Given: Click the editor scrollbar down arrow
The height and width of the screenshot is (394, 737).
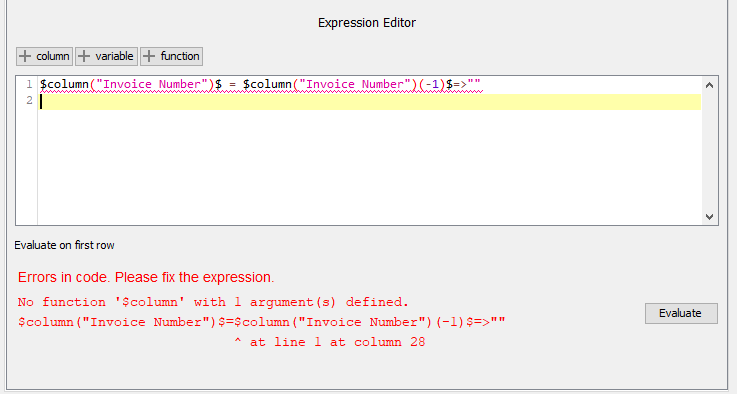Looking at the screenshot, I should pos(709,217).
